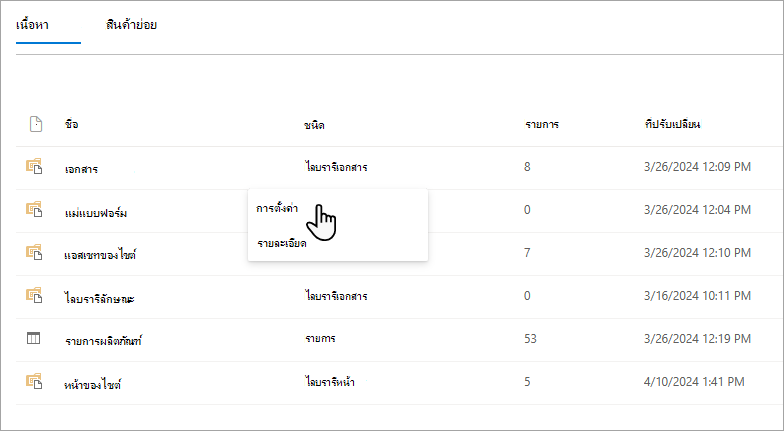Viewport: 784px width, 431px height.
Task: Open the แม่แบบฟอร์ม library link
Action: coord(96,213)
